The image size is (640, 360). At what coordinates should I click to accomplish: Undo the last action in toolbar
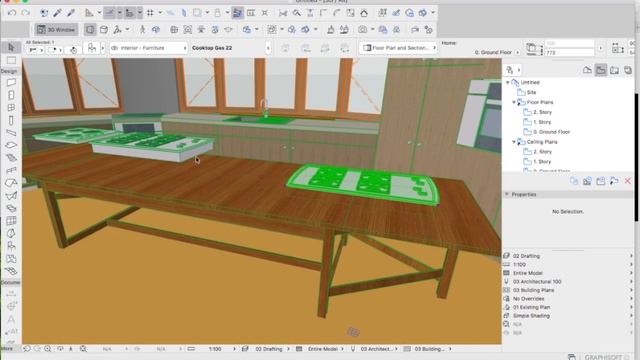pos(12,13)
